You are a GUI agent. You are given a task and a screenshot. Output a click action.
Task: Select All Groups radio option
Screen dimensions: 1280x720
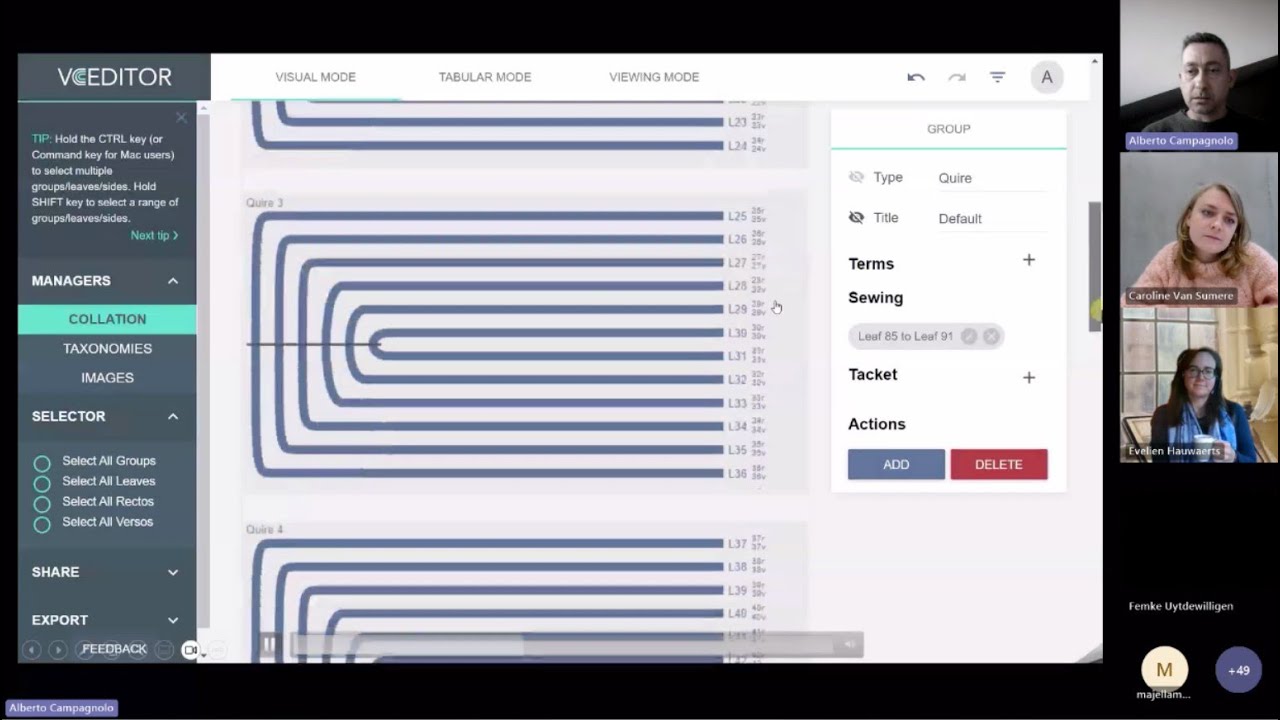(42, 463)
